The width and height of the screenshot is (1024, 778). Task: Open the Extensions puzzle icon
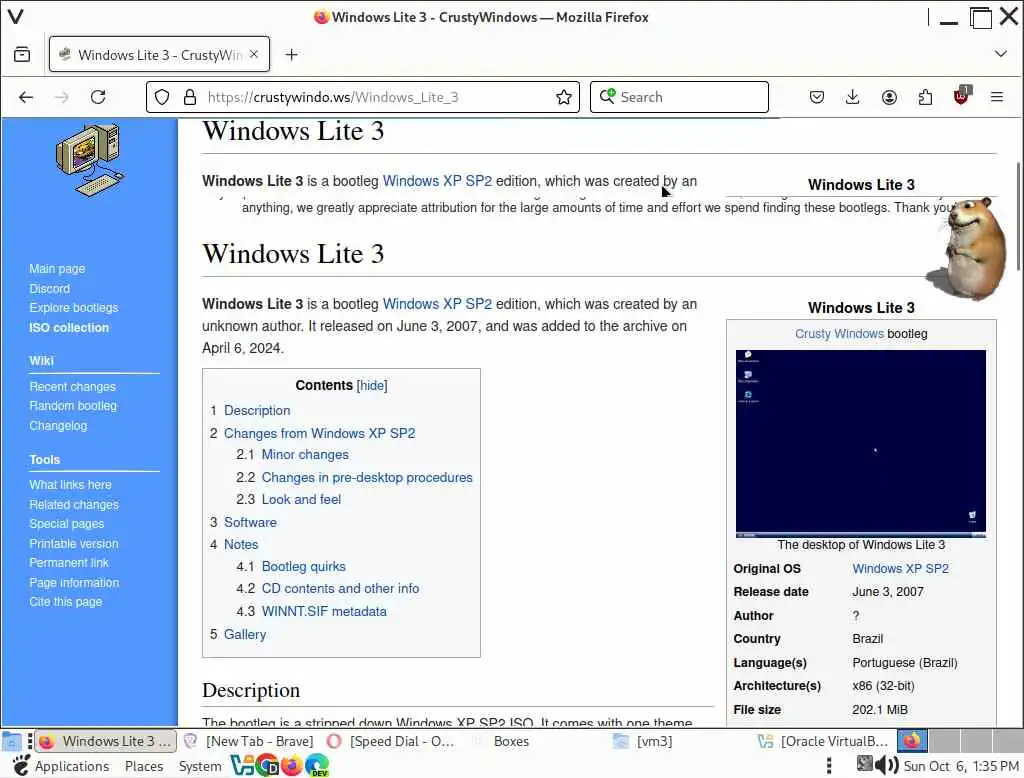pos(925,97)
